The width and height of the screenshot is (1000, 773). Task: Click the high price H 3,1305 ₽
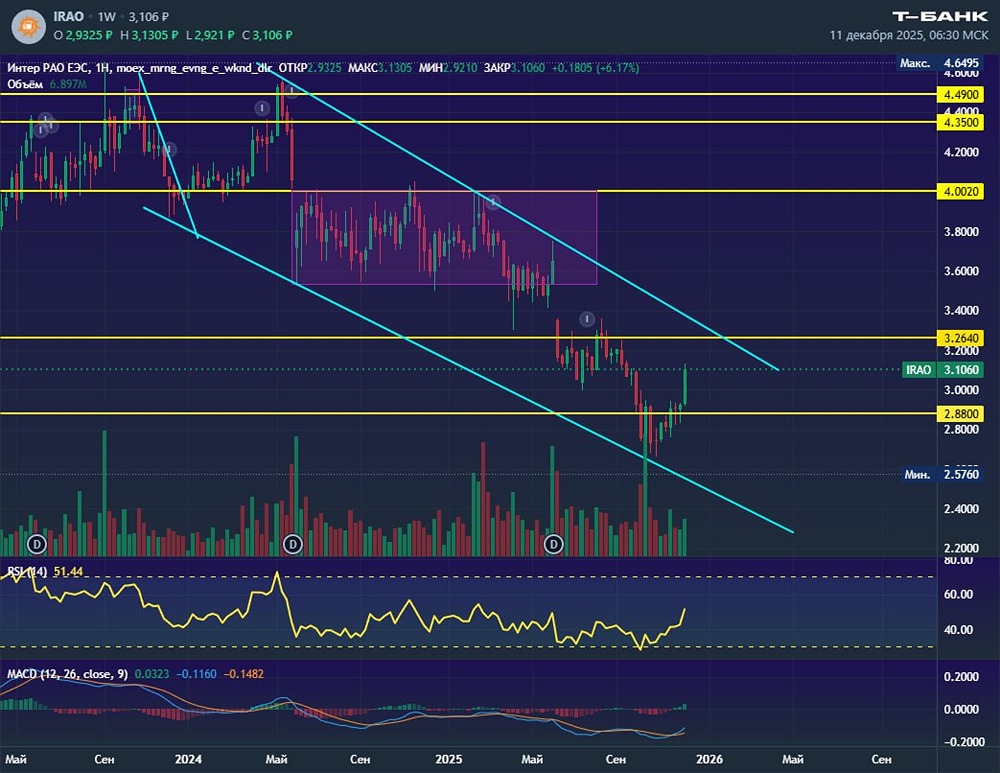click(x=149, y=35)
